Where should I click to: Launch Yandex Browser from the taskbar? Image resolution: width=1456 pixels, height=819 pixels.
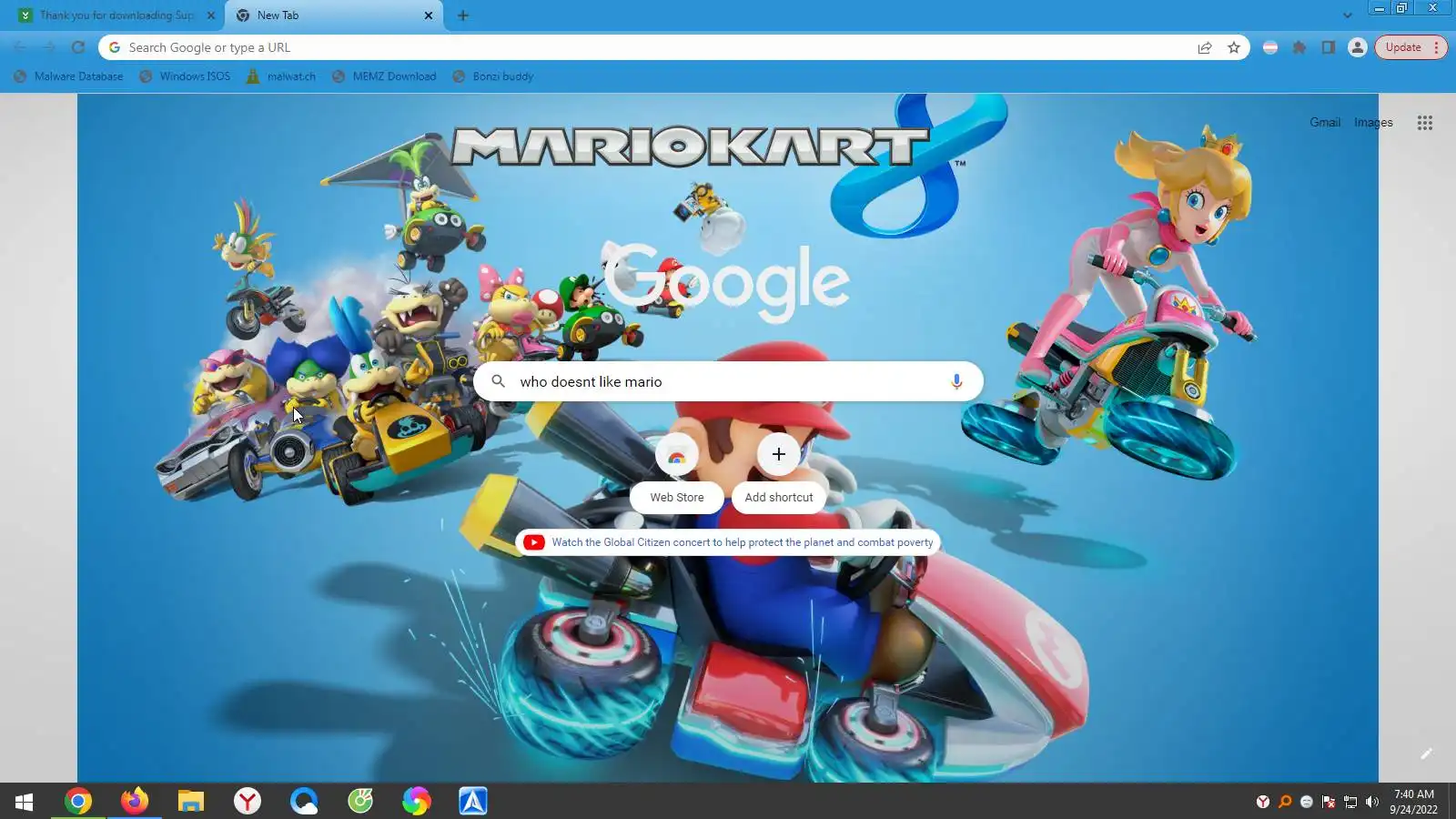tap(248, 801)
